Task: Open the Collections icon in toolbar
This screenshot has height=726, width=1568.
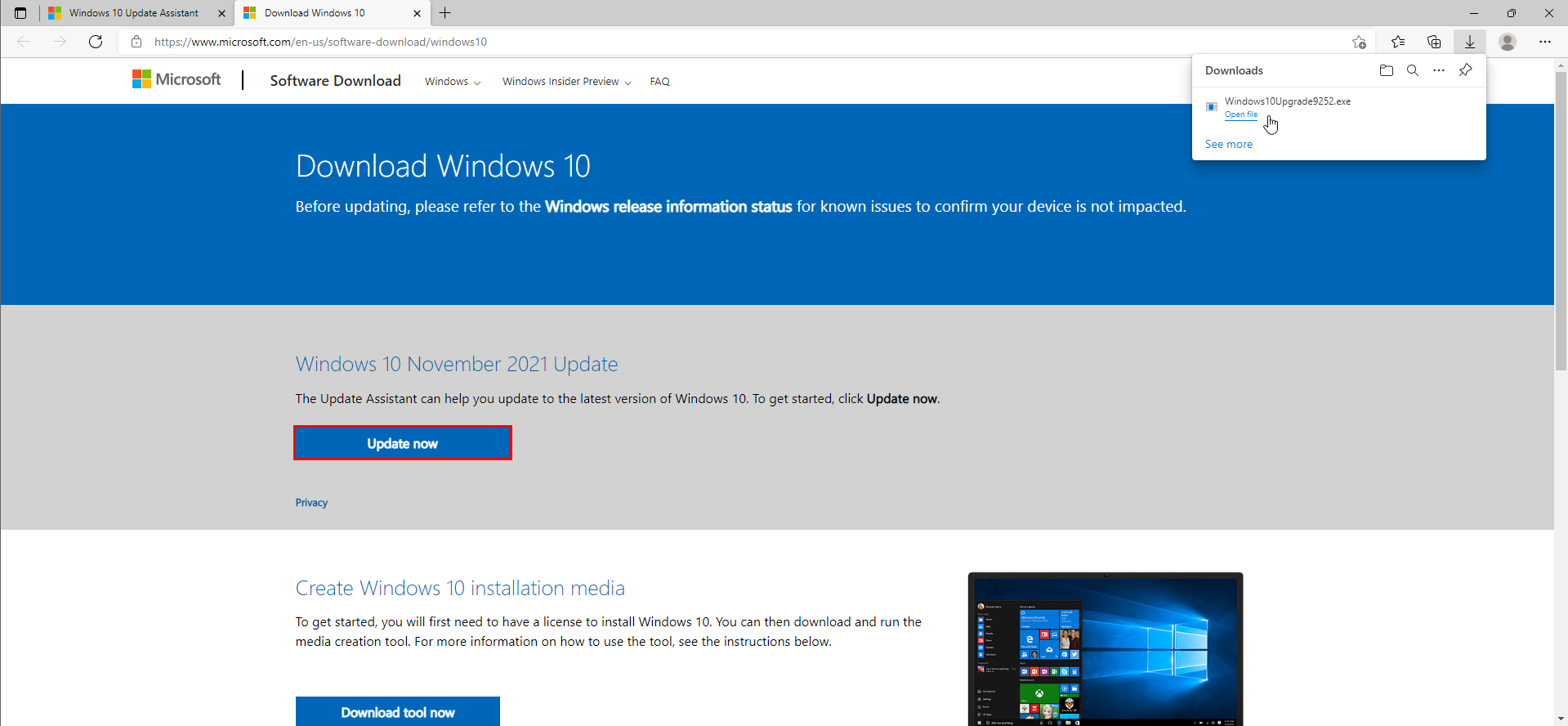Action: pyautogui.click(x=1434, y=42)
